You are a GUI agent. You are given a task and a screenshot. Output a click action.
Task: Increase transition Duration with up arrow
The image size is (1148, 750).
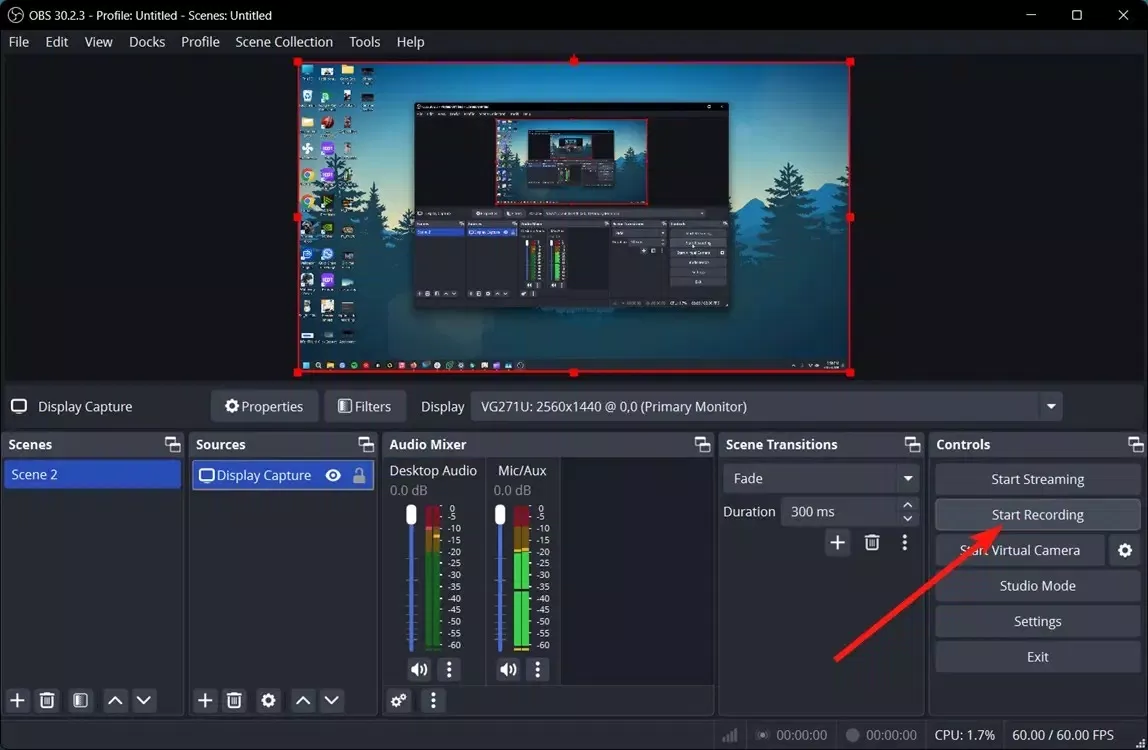point(907,506)
